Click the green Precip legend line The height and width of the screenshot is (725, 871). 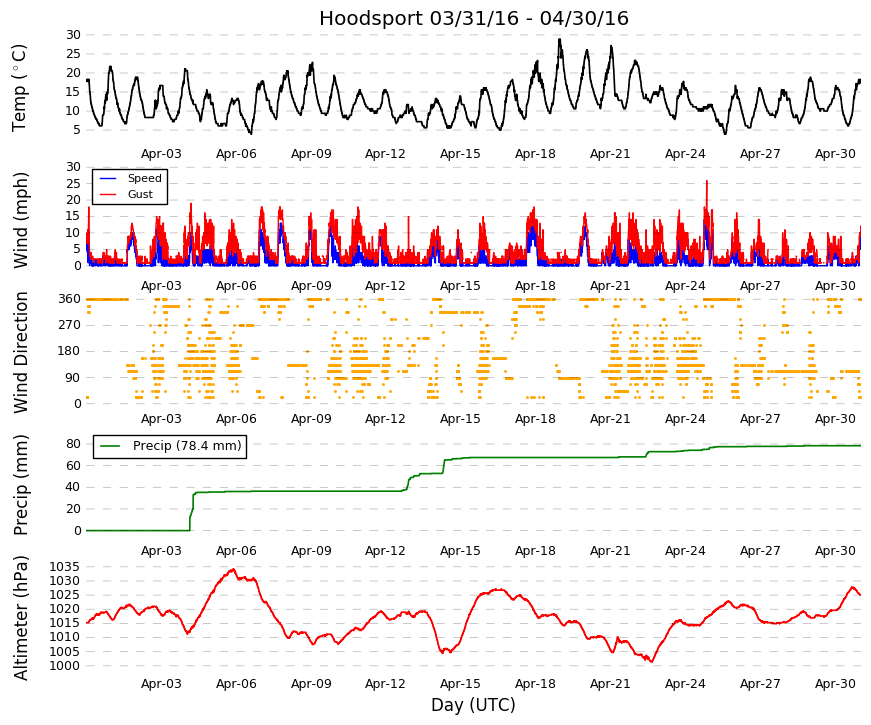(x=109, y=446)
